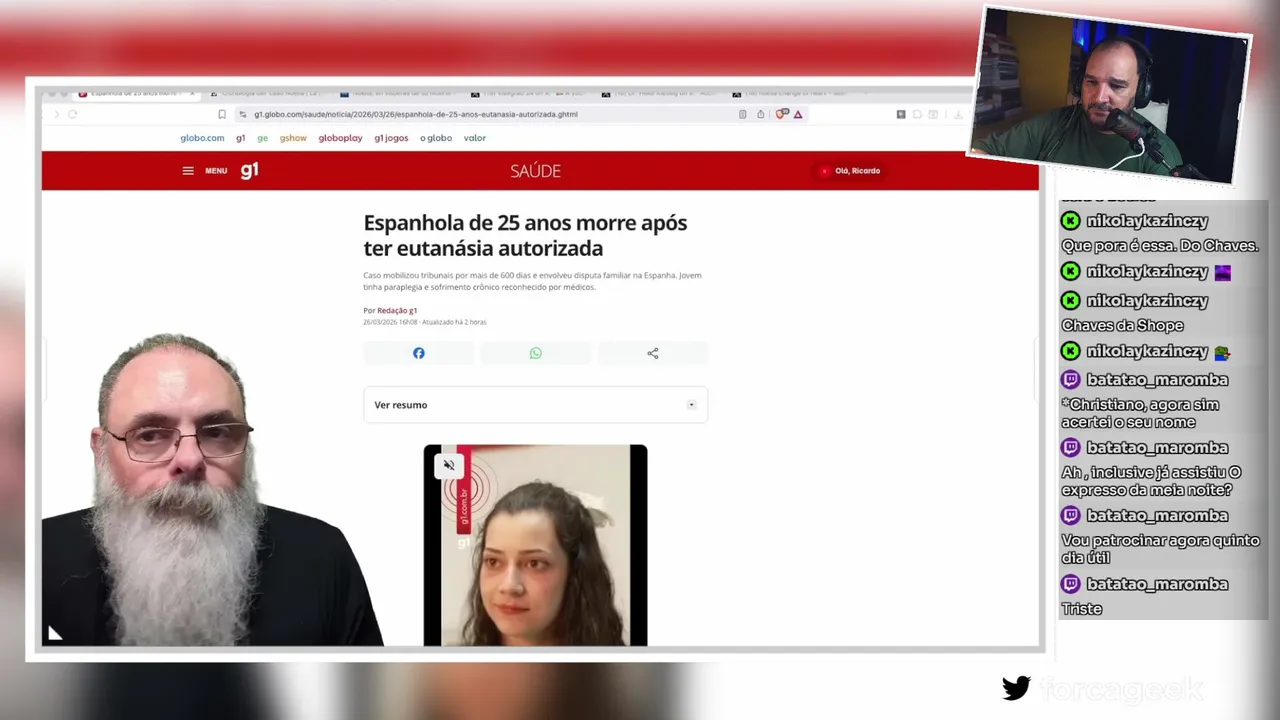Viewport: 1280px width, 720px height.
Task: Click the site info icon before URL
Action: (x=243, y=114)
